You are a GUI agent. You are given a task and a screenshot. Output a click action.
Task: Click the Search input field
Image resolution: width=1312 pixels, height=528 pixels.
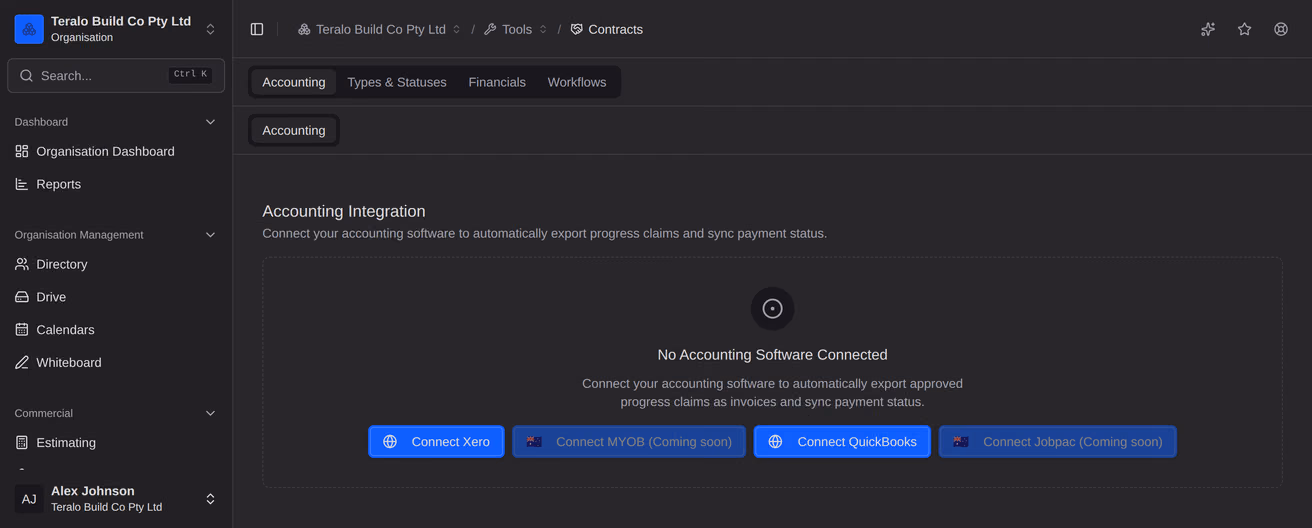click(116, 76)
